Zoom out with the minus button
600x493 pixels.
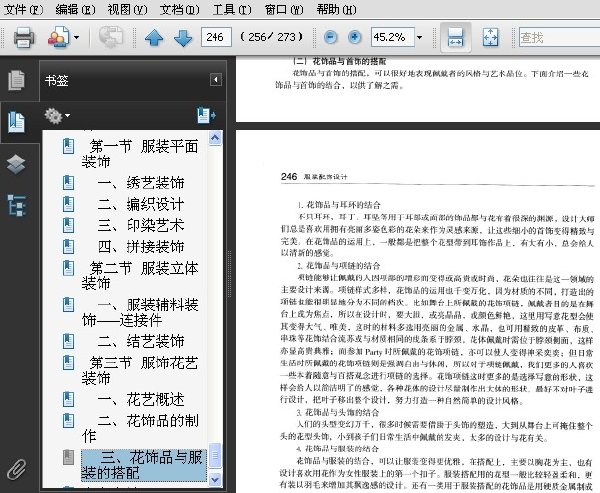330,37
